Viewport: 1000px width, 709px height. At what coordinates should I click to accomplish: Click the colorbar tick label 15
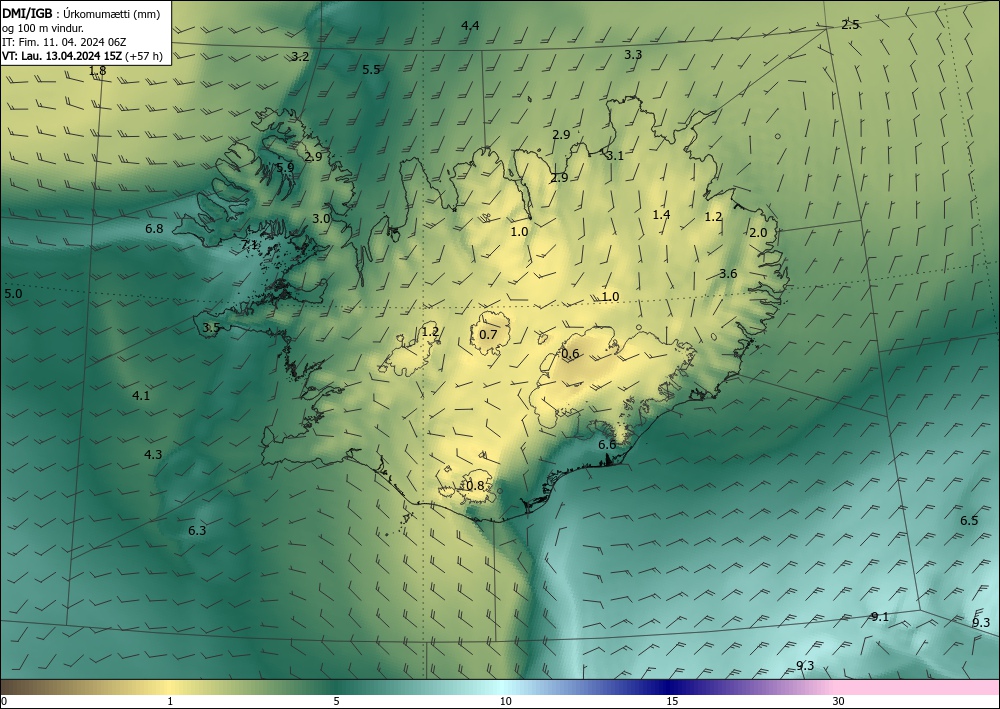[x=672, y=701]
